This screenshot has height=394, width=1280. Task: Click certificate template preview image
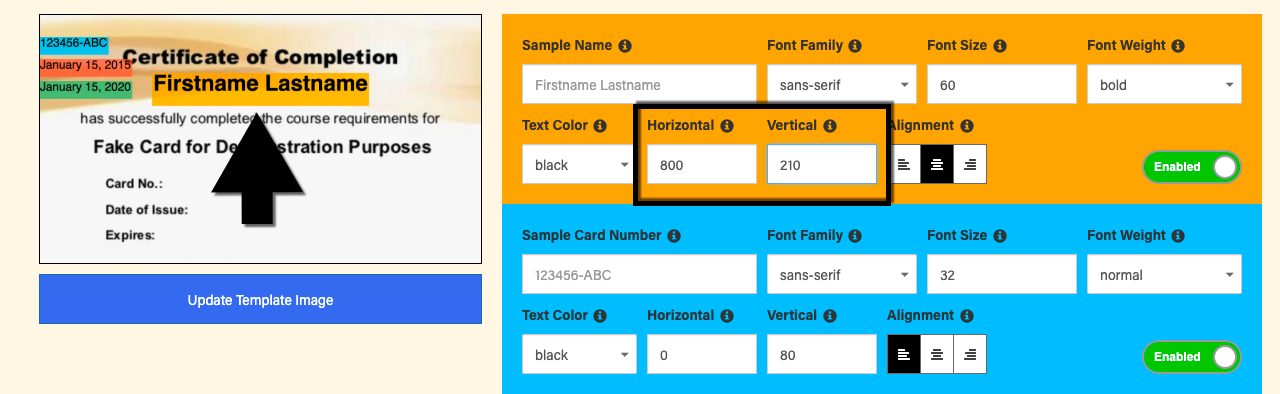260,140
